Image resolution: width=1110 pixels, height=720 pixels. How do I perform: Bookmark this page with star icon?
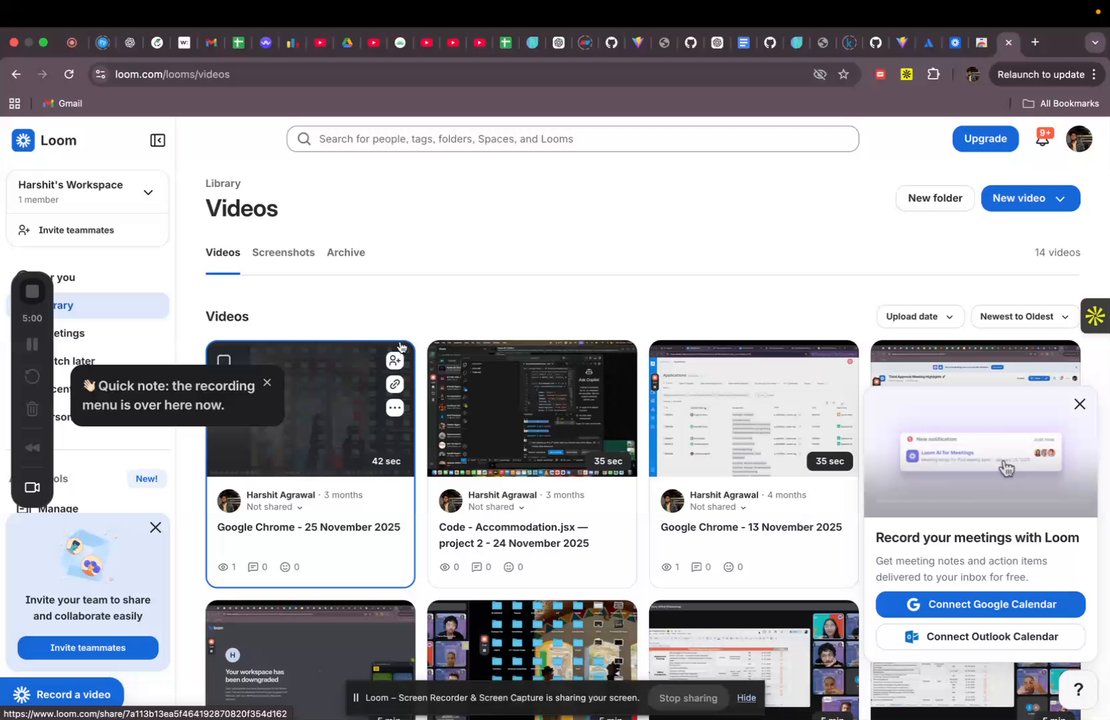(843, 74)
